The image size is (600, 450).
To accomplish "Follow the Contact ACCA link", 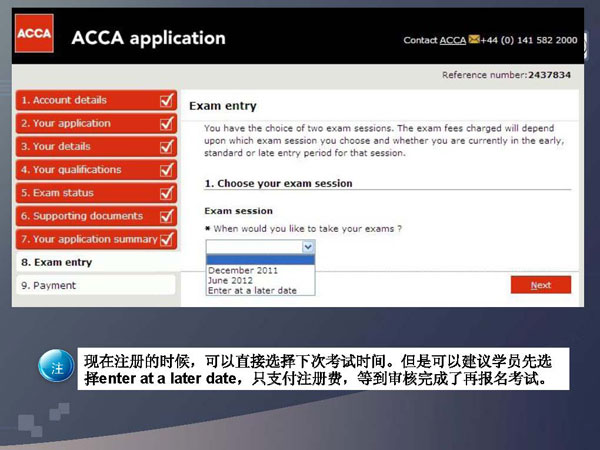I will 453,40.
